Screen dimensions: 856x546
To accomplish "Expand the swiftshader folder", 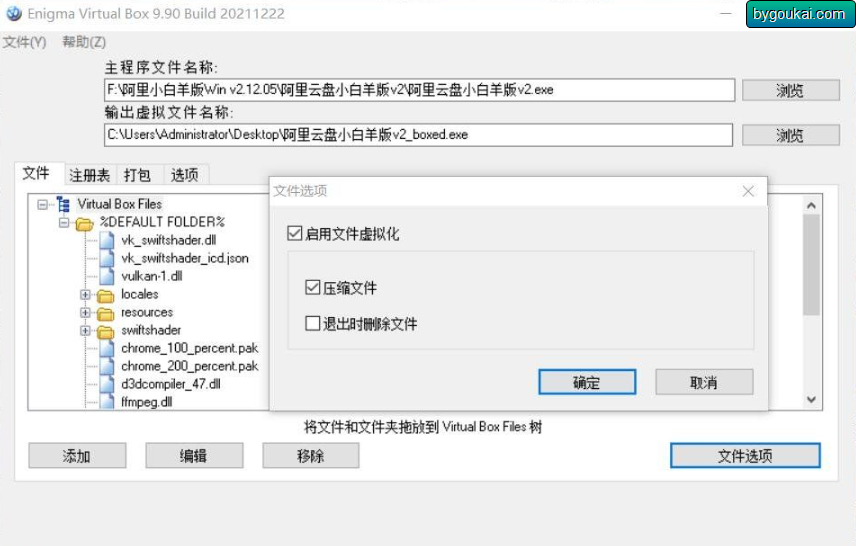I will point(85,330).
